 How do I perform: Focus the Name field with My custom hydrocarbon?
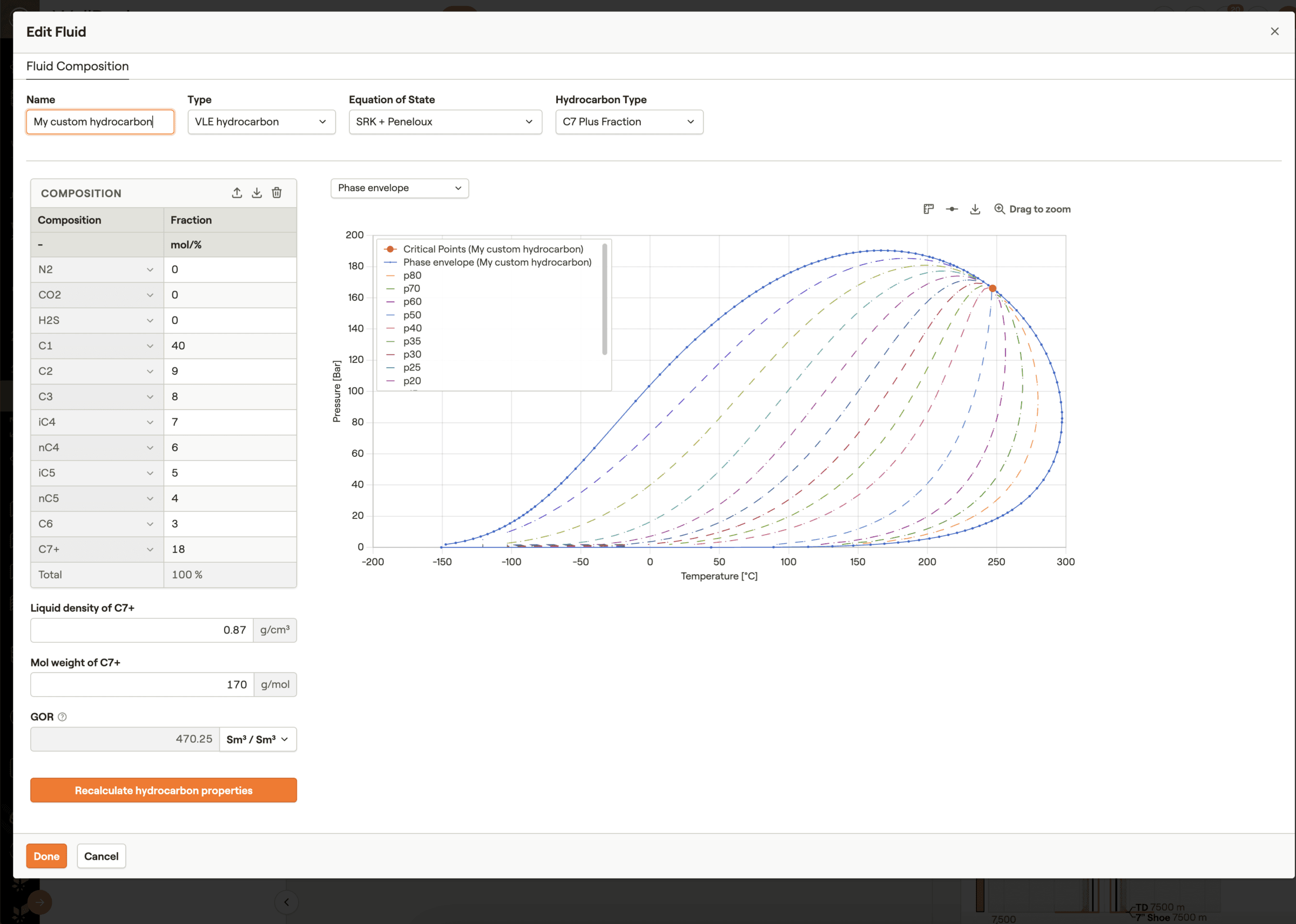click(x=100, y=122)
